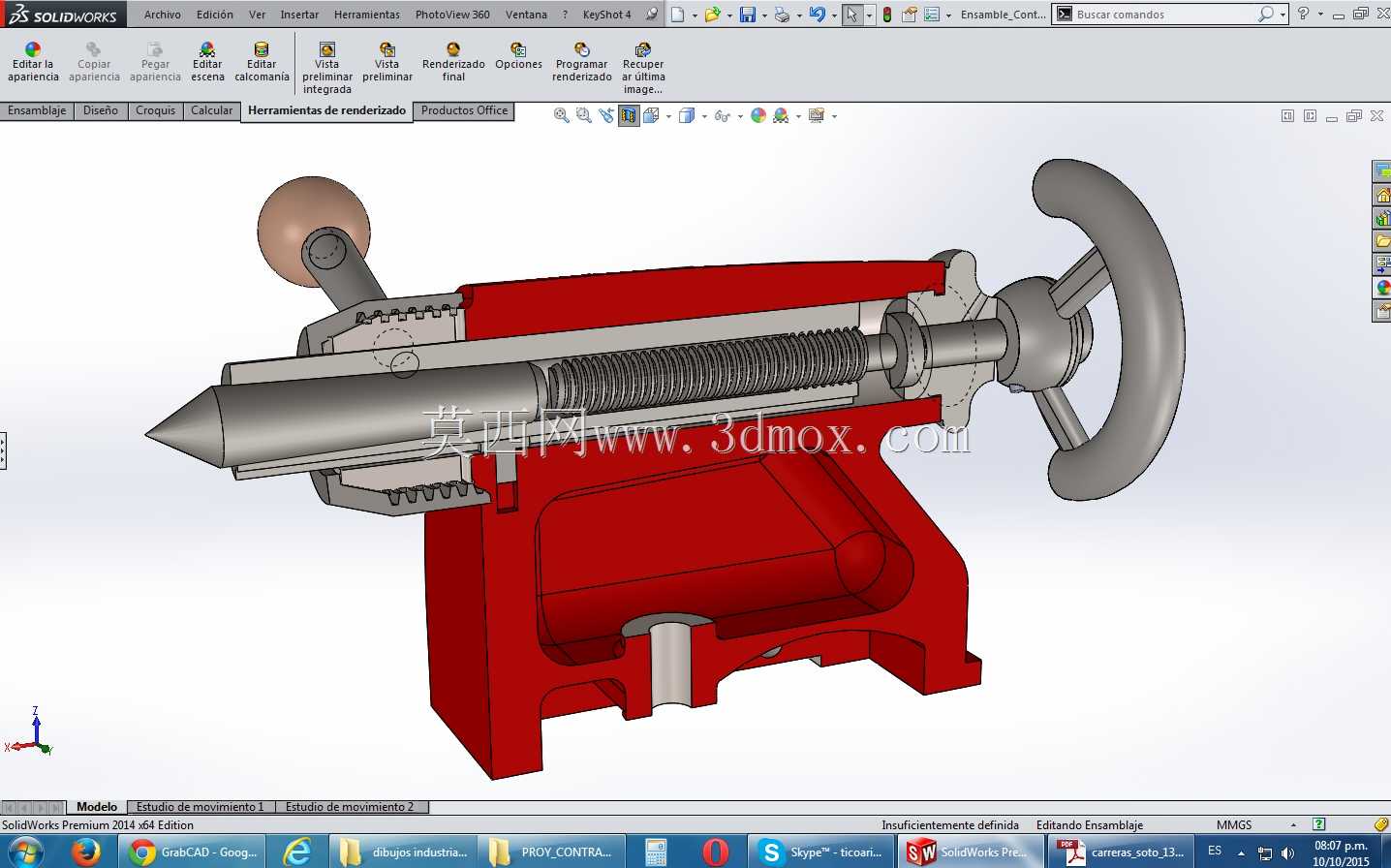The image size is (1391, 868).
Task: Select Editar calcomanía tool
Action: click(262, 62)
